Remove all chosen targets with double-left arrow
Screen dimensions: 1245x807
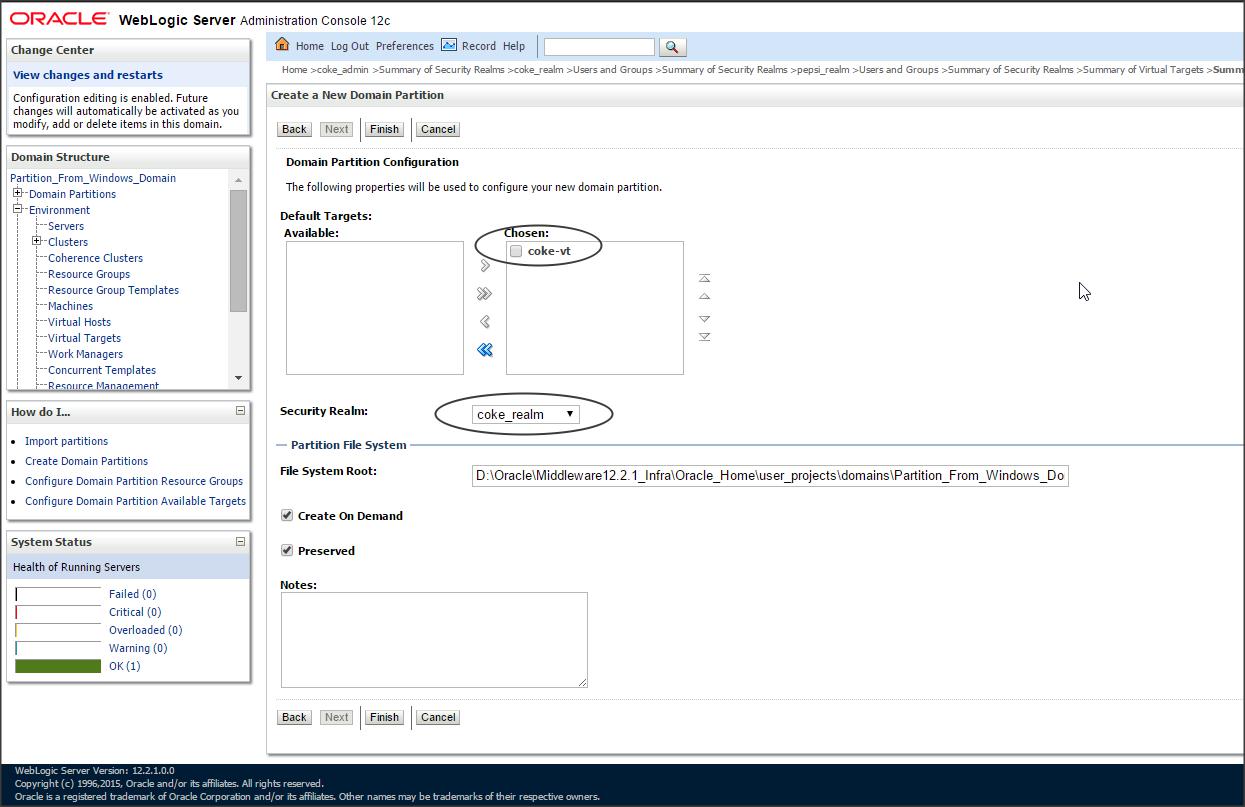485,350
